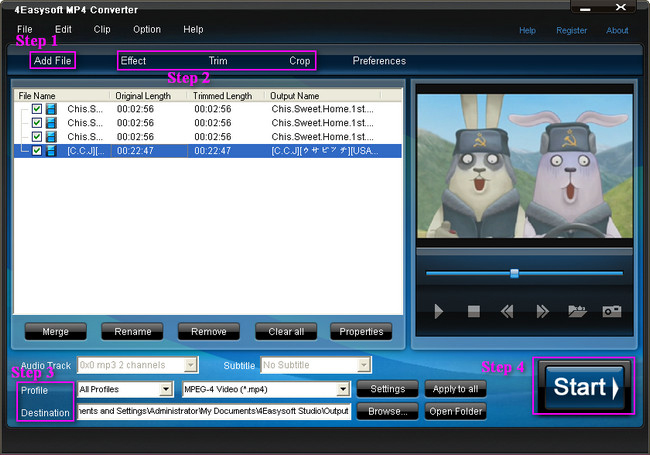Open the File menu

24,29
